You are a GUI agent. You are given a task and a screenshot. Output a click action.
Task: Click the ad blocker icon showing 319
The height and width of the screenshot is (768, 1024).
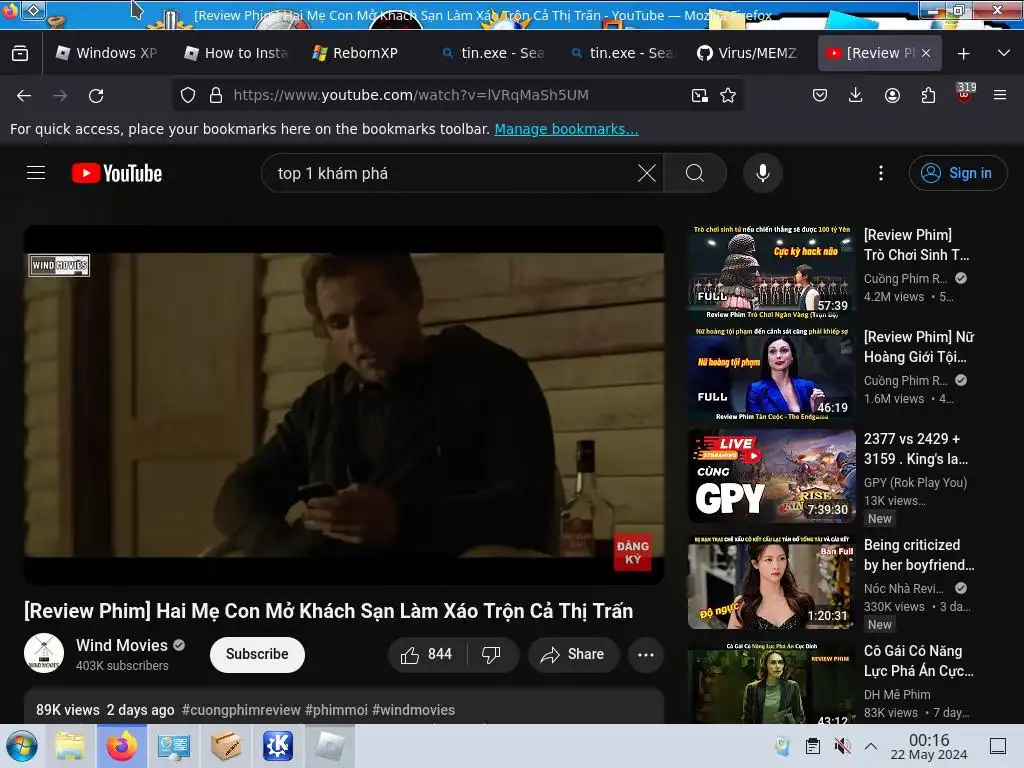pos(965,93)
